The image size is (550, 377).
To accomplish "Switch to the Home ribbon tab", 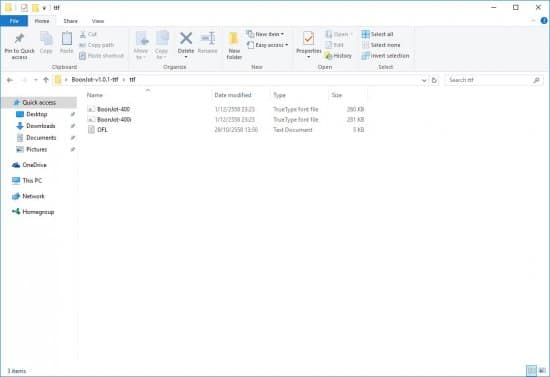I will 42,21.
